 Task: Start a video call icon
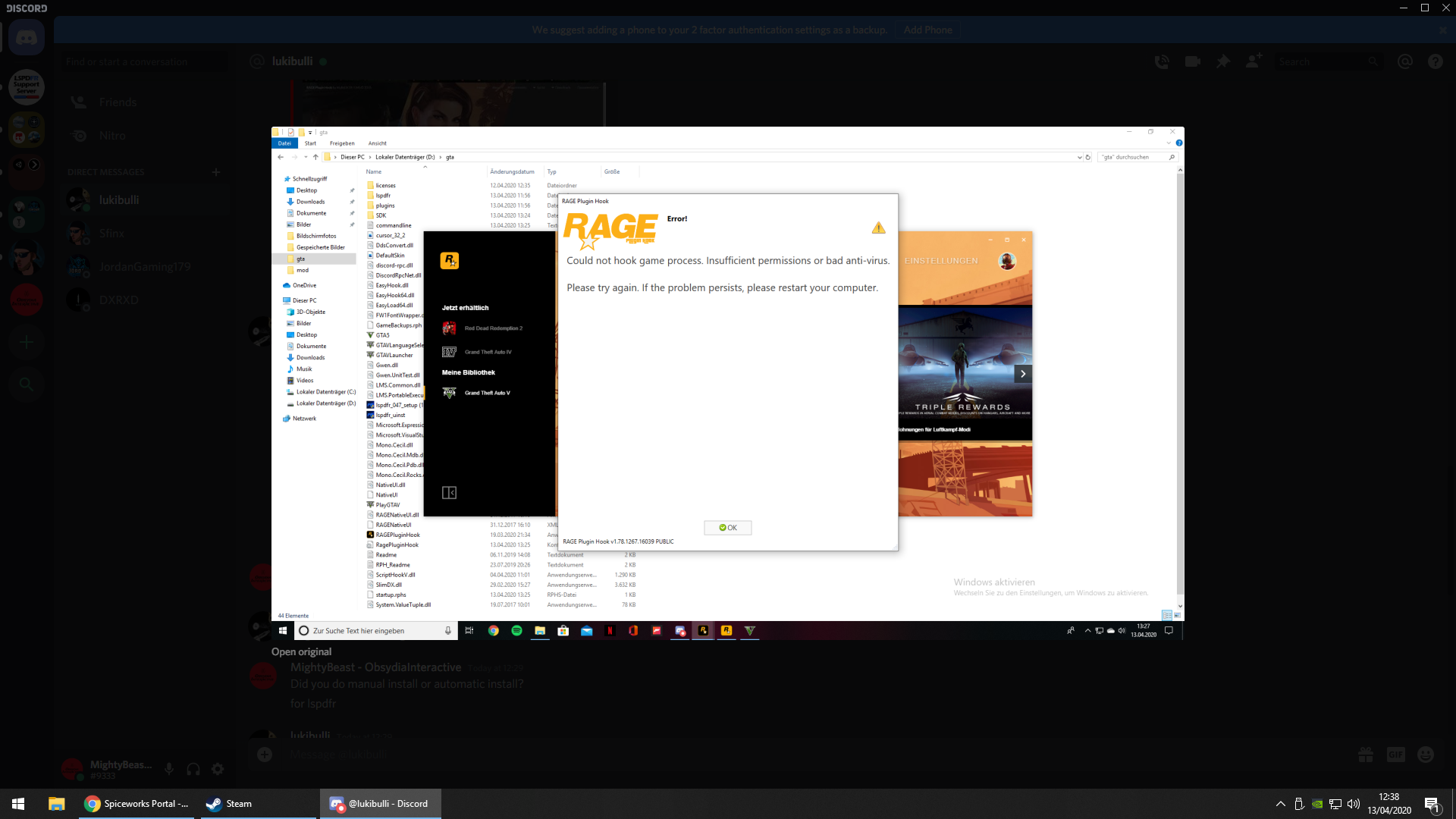click(1192, 61)
